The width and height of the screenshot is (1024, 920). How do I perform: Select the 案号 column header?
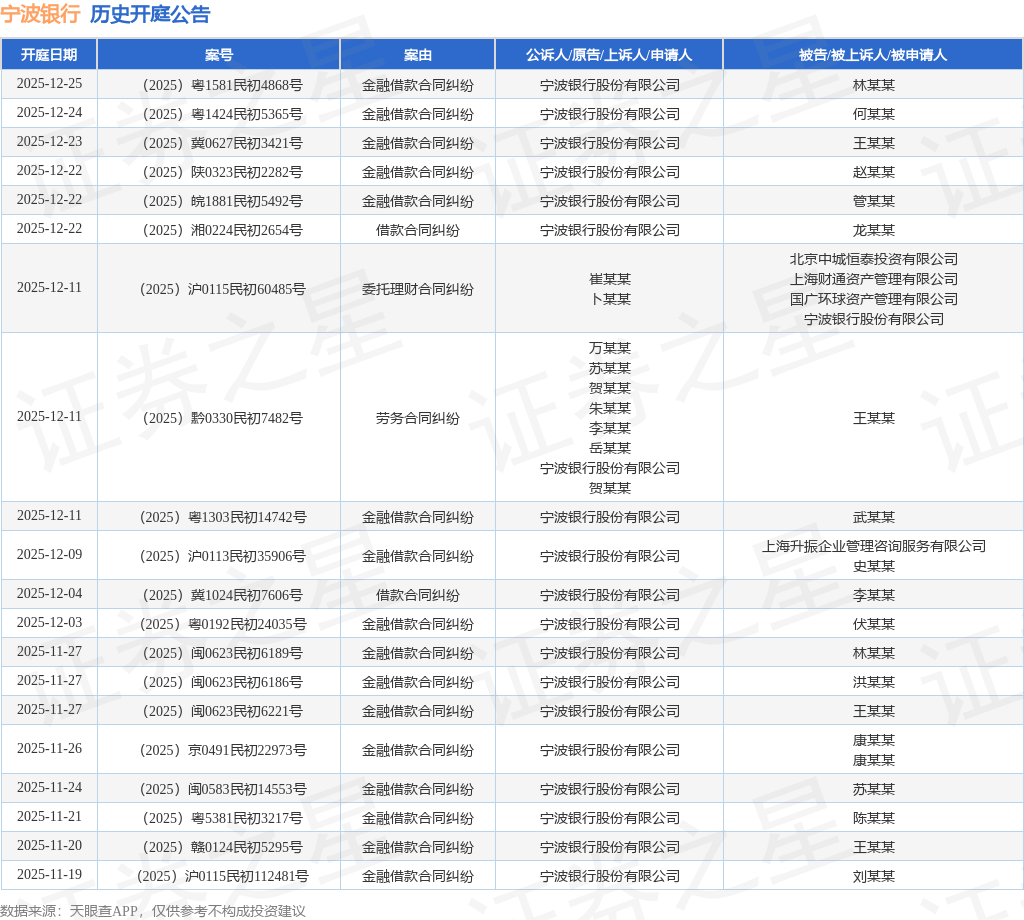[219, 55]
